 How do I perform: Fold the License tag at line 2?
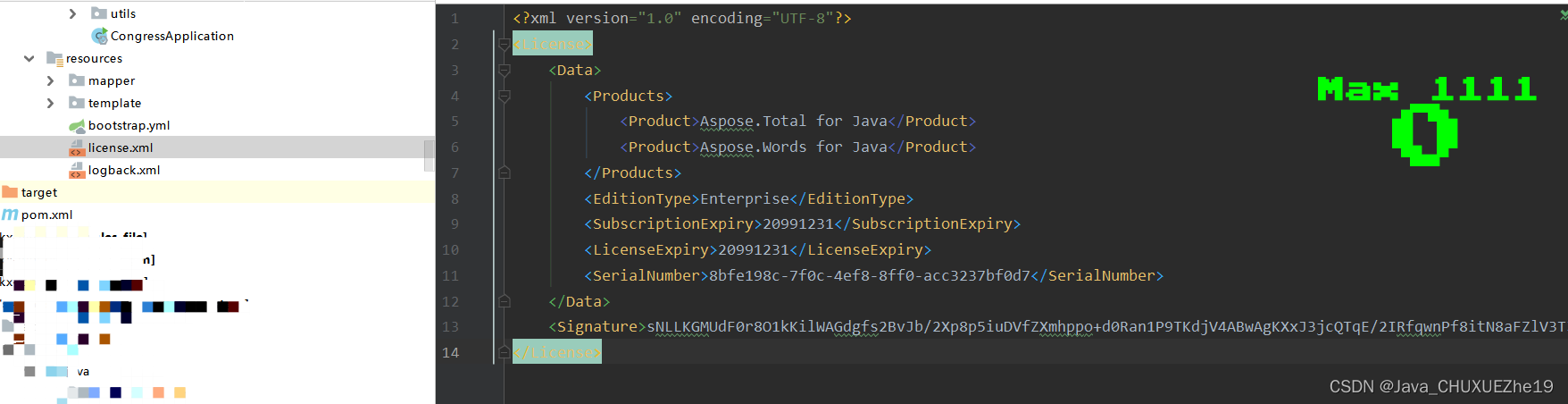tap(504, 44)
